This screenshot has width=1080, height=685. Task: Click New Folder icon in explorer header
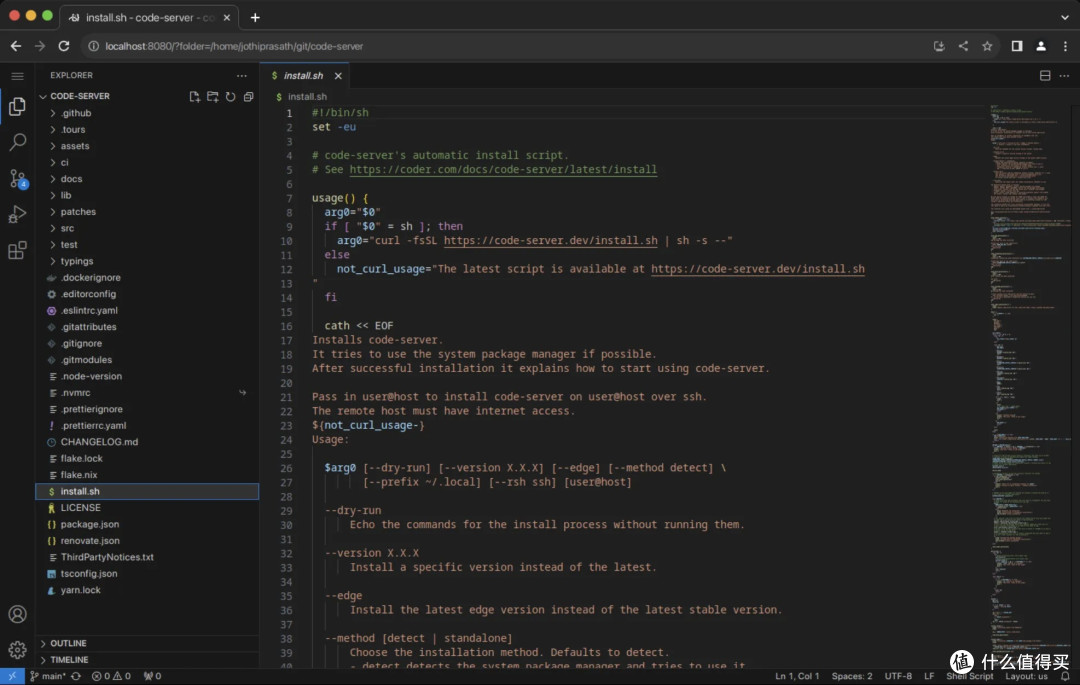tap(213, 96)
